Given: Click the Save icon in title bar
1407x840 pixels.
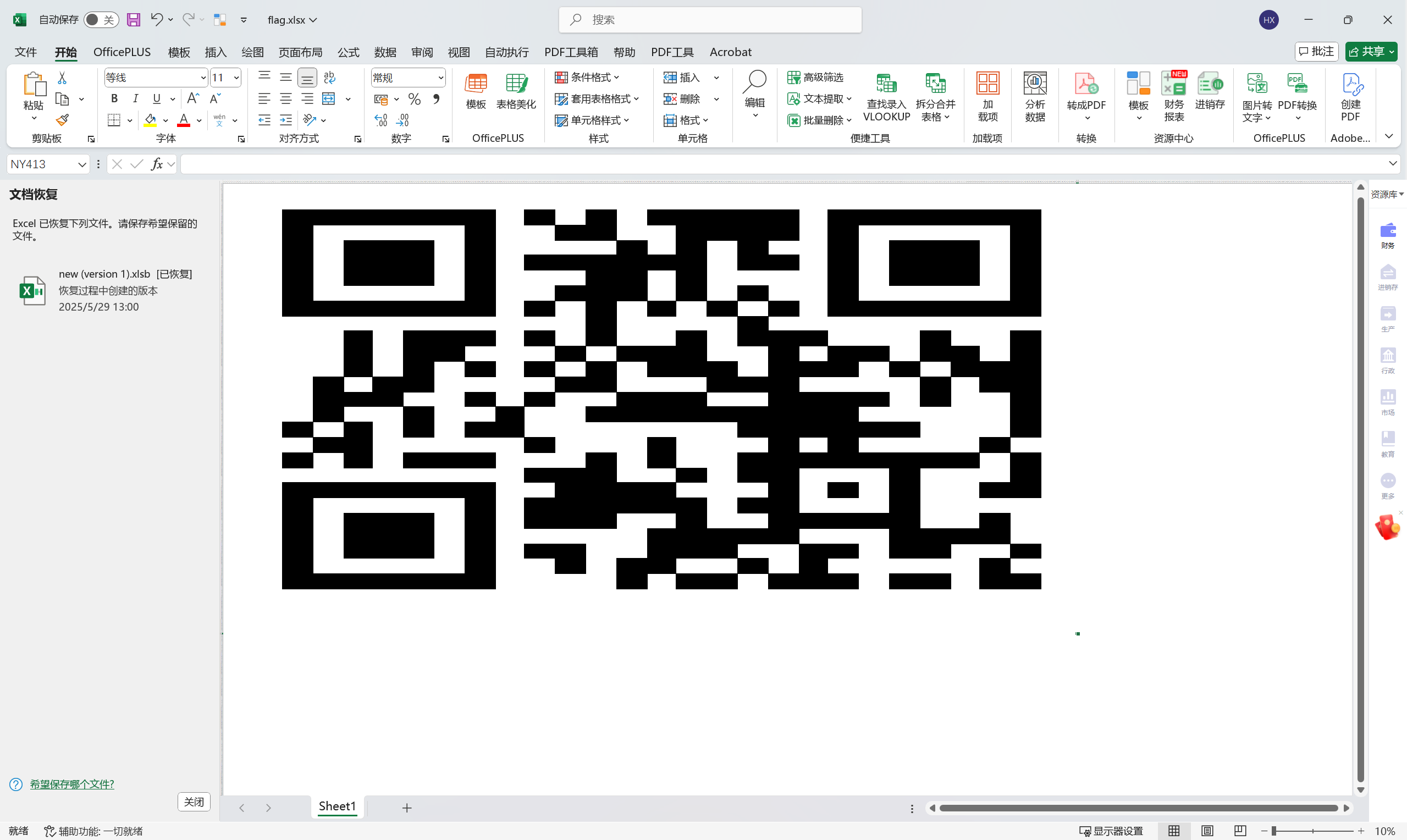Looking at the screenshot, I should tap(133, 20).
